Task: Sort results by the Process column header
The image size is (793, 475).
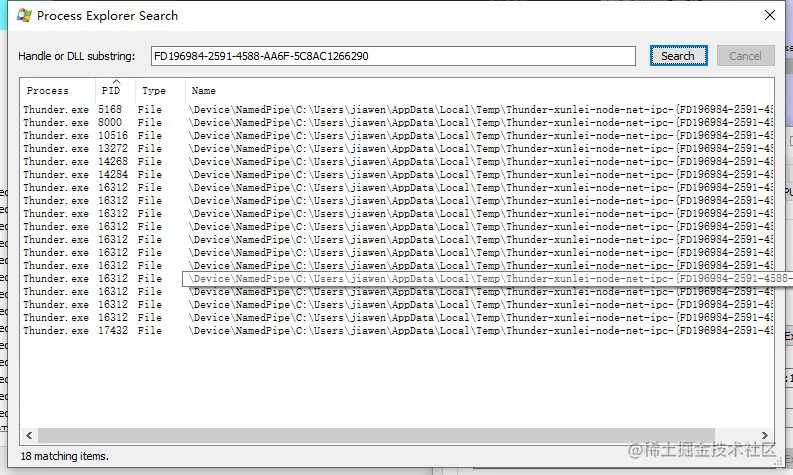Action: coord(58,91)
